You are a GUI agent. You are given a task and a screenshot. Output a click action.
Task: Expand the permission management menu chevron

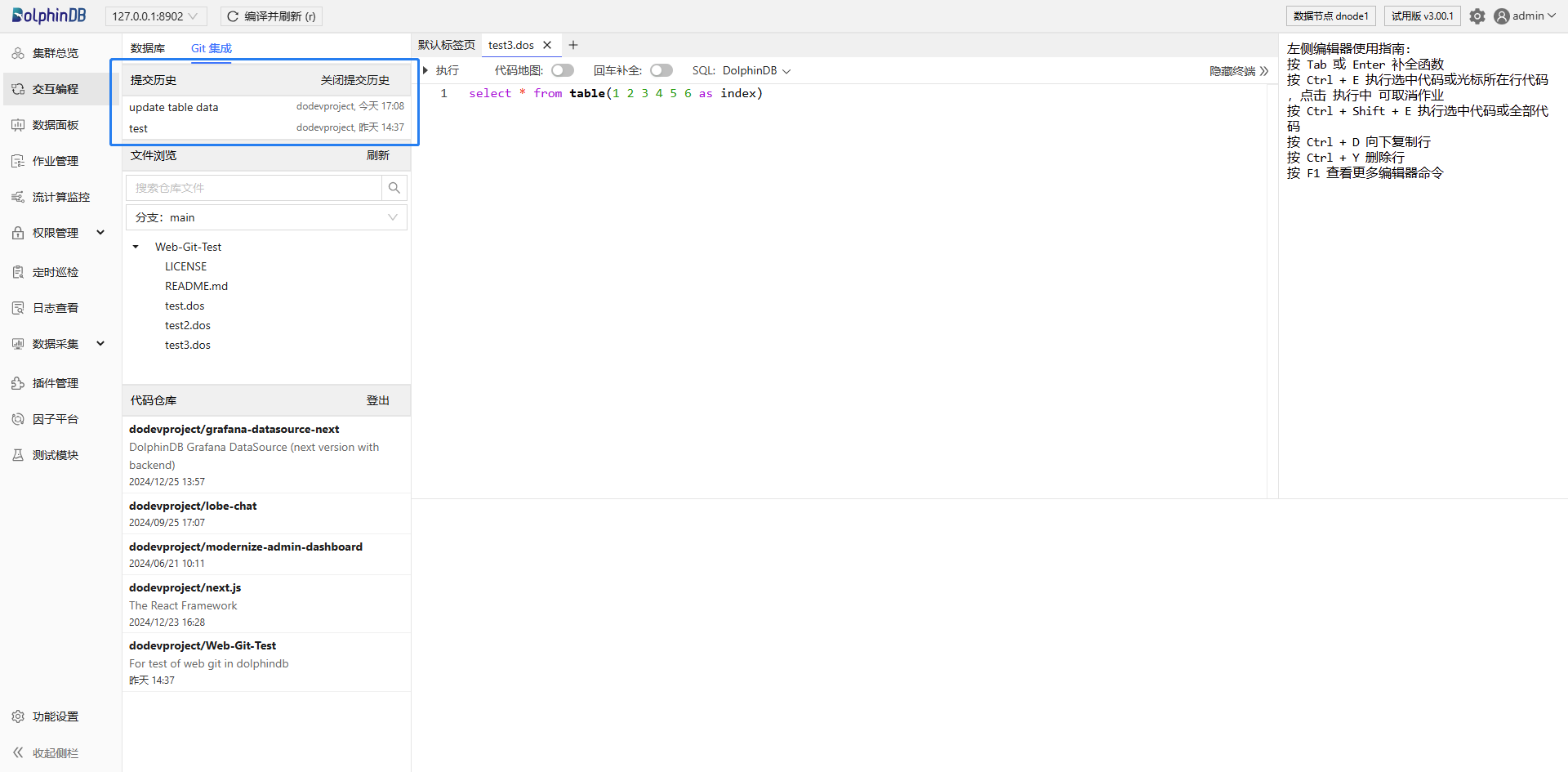click(100, 233)
